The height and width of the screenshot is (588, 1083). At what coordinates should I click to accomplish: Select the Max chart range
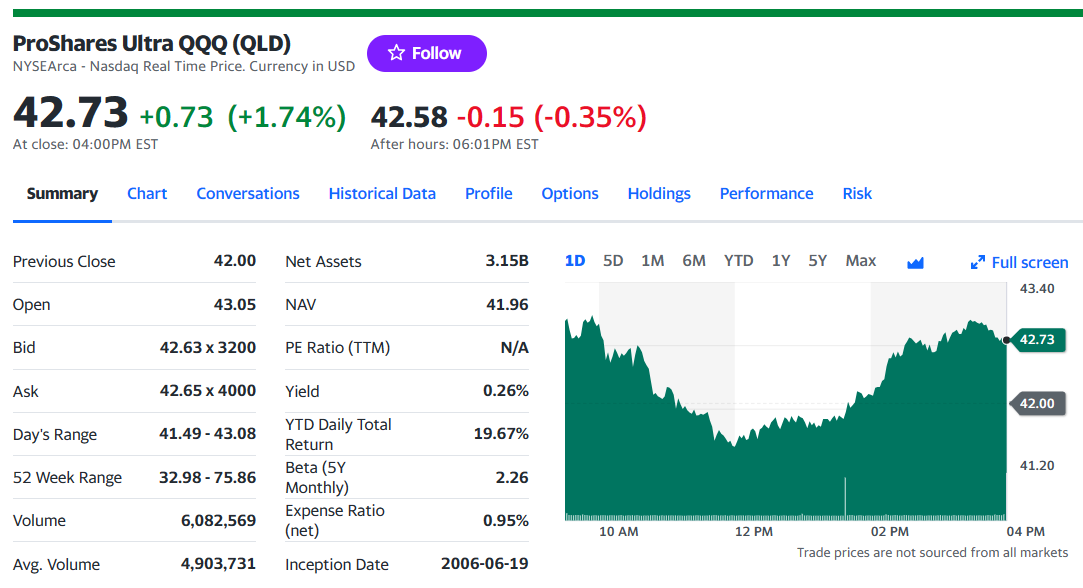(861, 261)
